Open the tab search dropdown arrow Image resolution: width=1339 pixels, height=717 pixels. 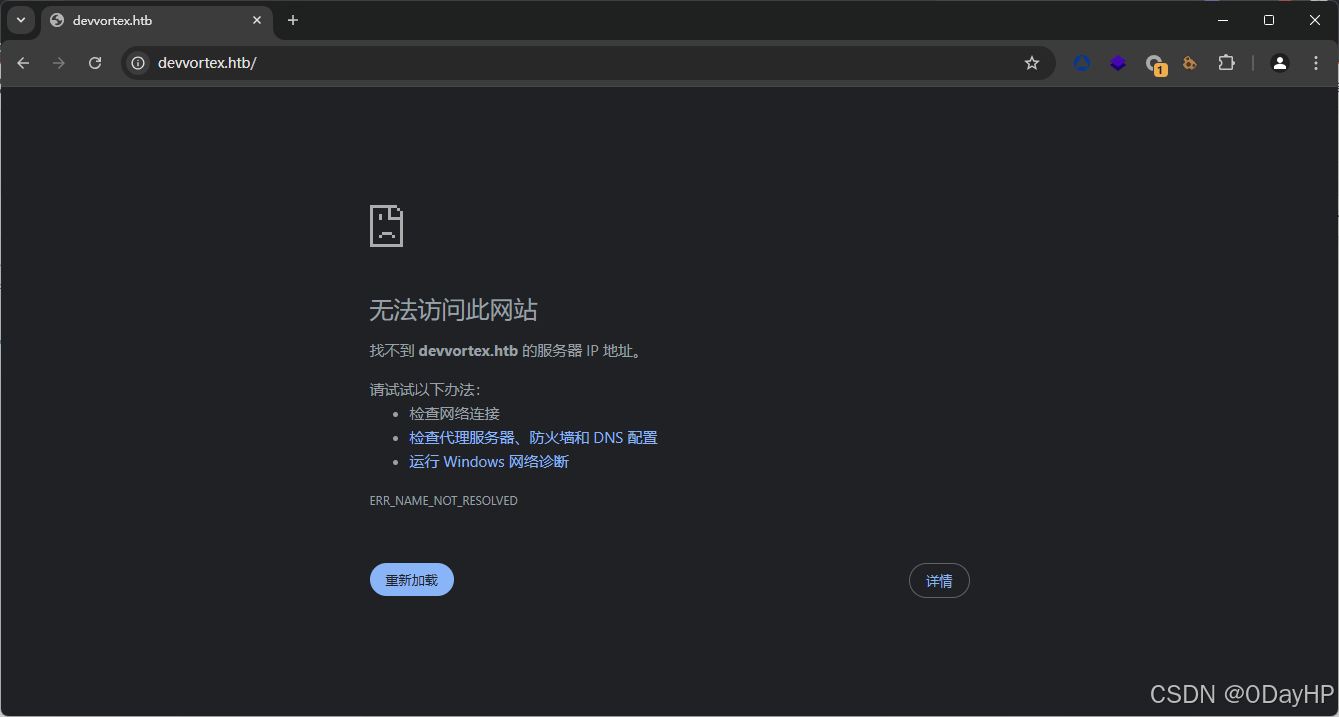tap(21, 20)
